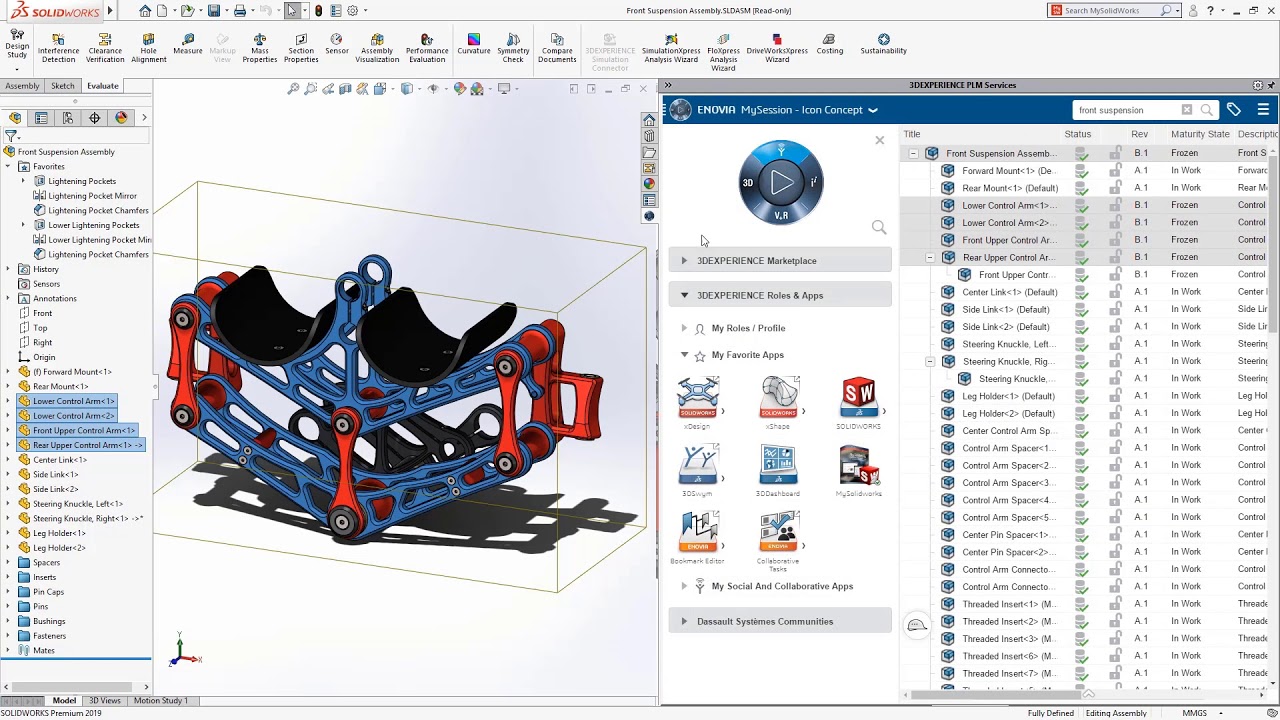Expand the 3DEXPERIENCE Marketplace section
1280x720 pixels.
click(780, 261)
